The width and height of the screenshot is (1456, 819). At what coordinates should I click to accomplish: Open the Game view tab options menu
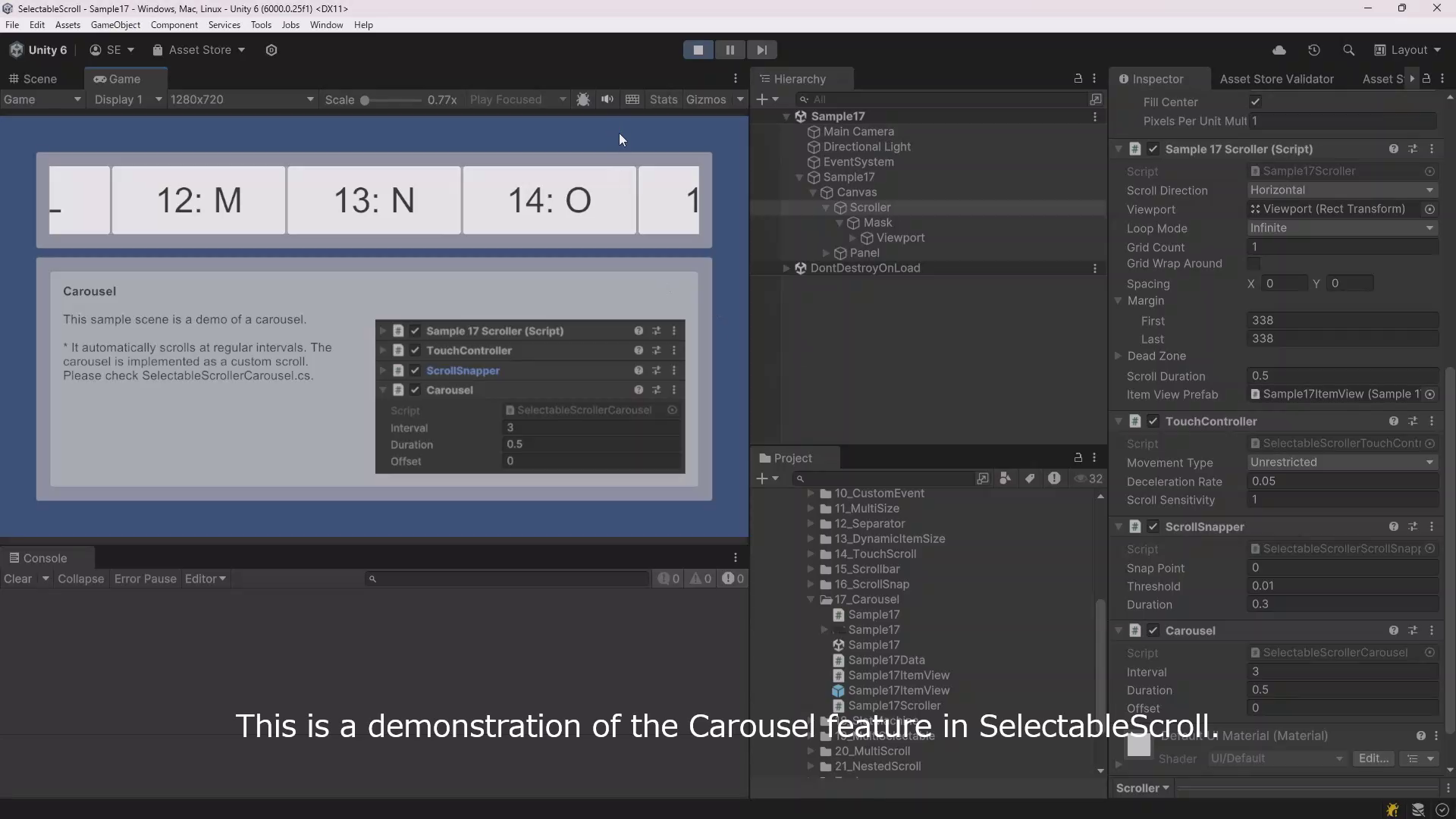tap(736, 78)
